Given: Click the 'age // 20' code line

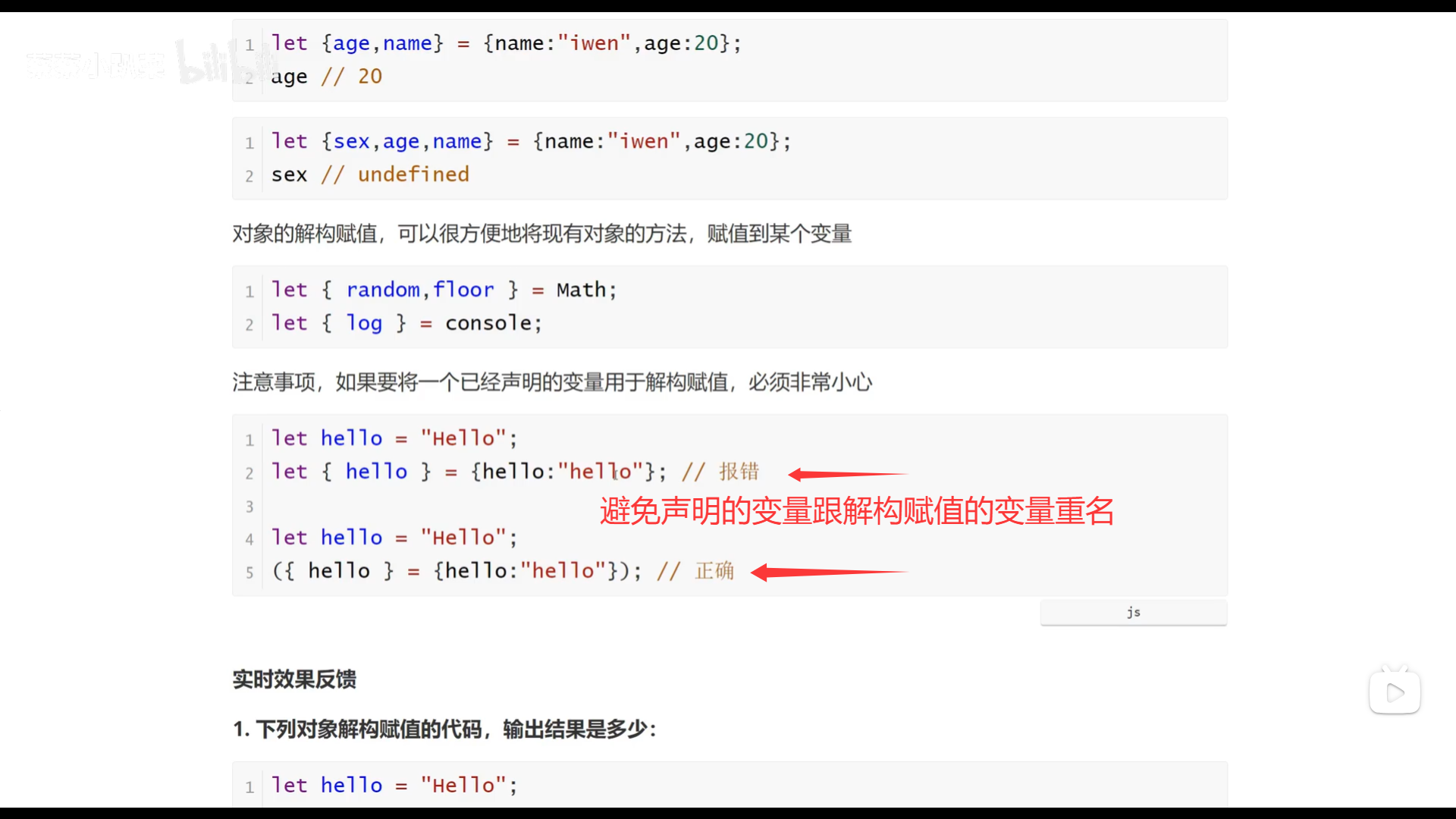Looking at the screenshot, I should pyautogui.click(x=327, y=77).
